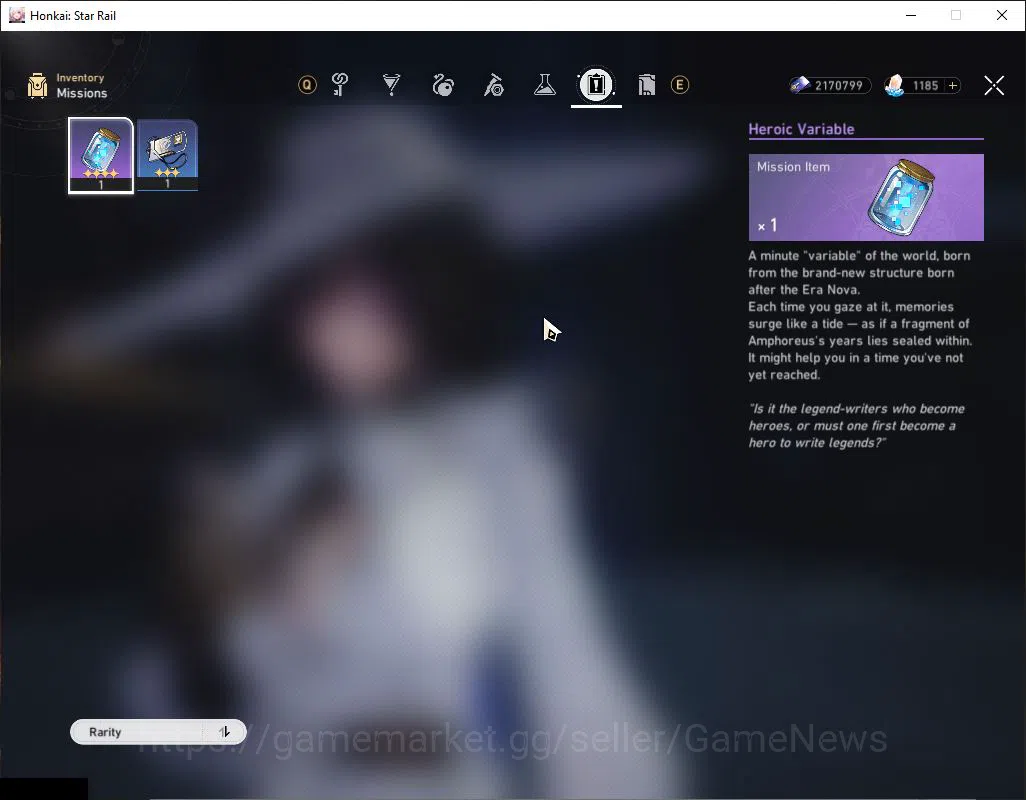Click the Mission Item label

coord(793,167)
